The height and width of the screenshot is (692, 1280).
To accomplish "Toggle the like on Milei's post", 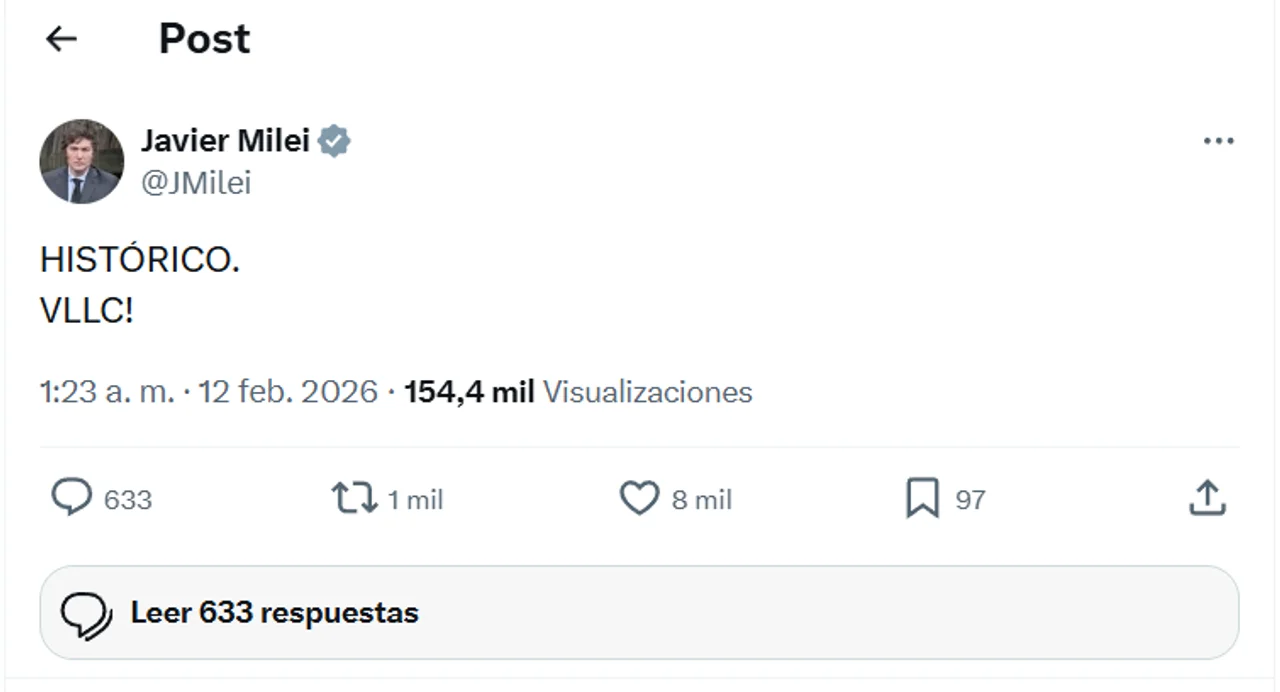I will pos(639,498).
